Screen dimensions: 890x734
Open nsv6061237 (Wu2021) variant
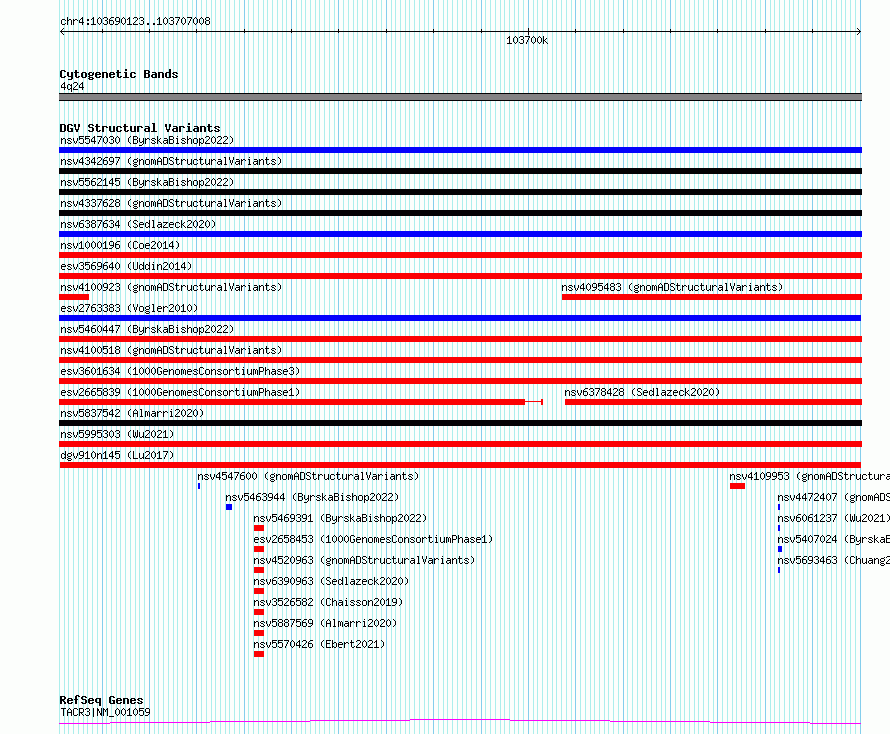pyautogui.click(x=833, y=518)
